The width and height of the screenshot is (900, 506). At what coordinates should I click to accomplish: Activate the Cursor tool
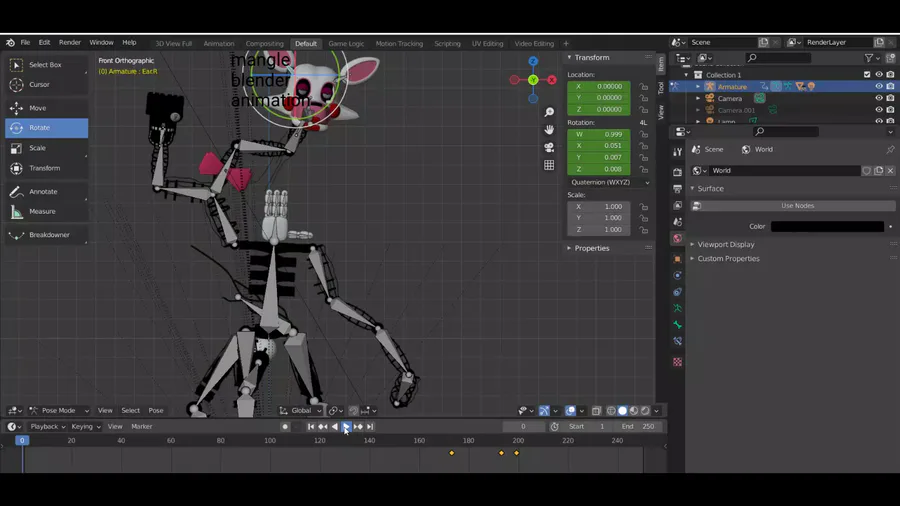click(46, 84)
